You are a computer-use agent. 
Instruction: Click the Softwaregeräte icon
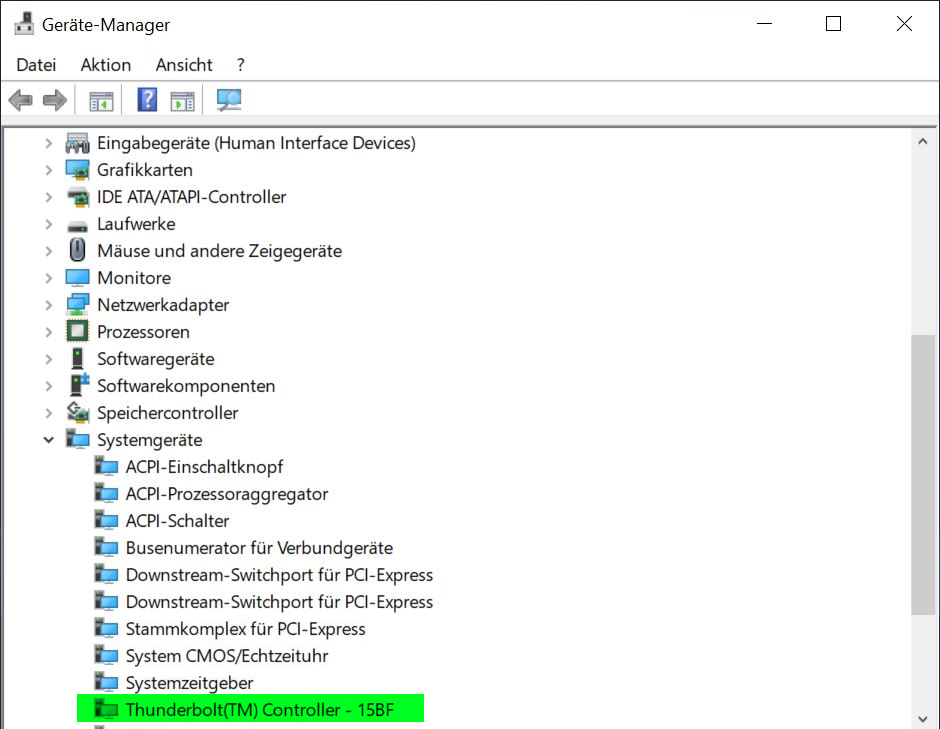click(x=77, y=359)
